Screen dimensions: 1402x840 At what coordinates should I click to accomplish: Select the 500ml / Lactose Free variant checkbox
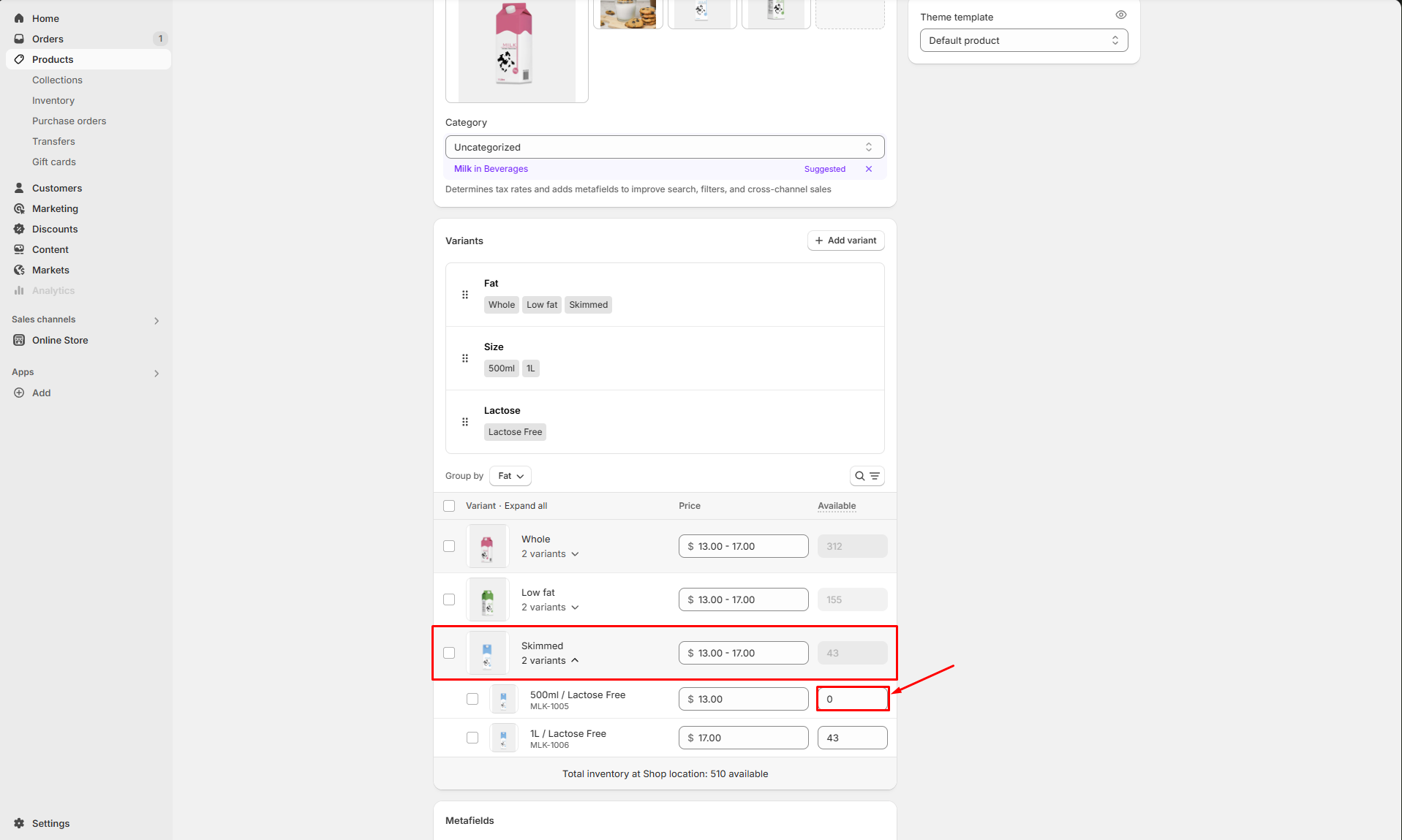[x=472, y=699]
